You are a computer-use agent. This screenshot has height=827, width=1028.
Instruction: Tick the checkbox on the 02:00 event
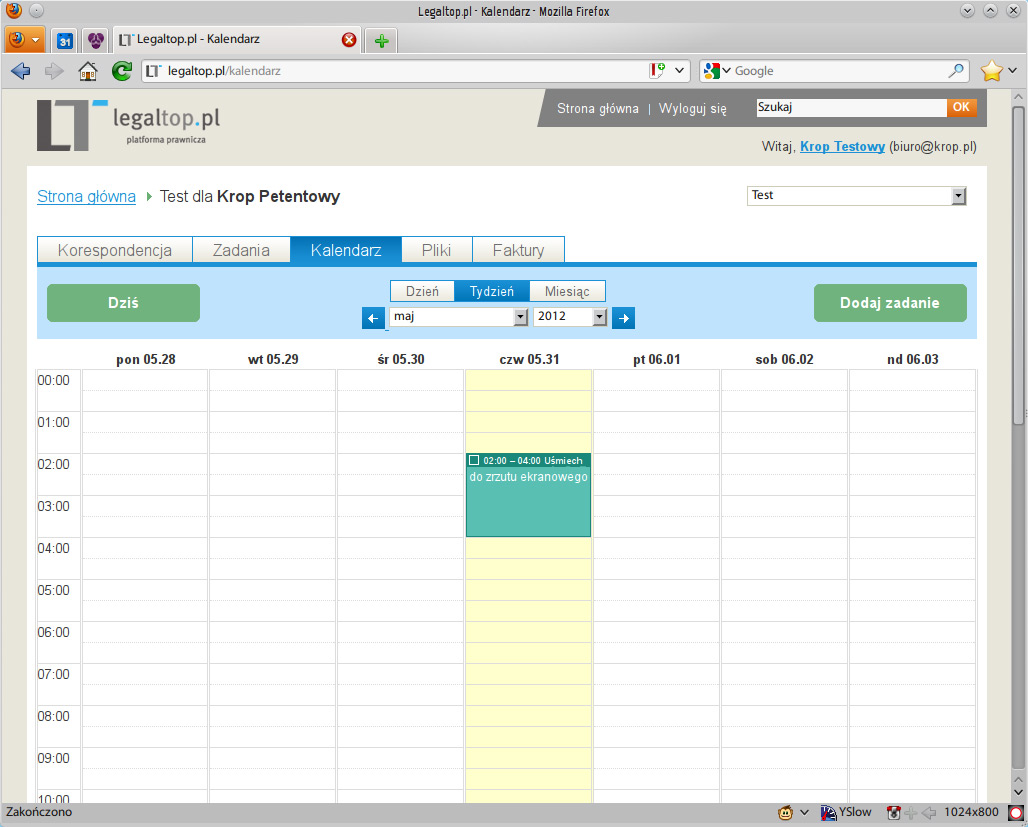[x=474, y=460]
